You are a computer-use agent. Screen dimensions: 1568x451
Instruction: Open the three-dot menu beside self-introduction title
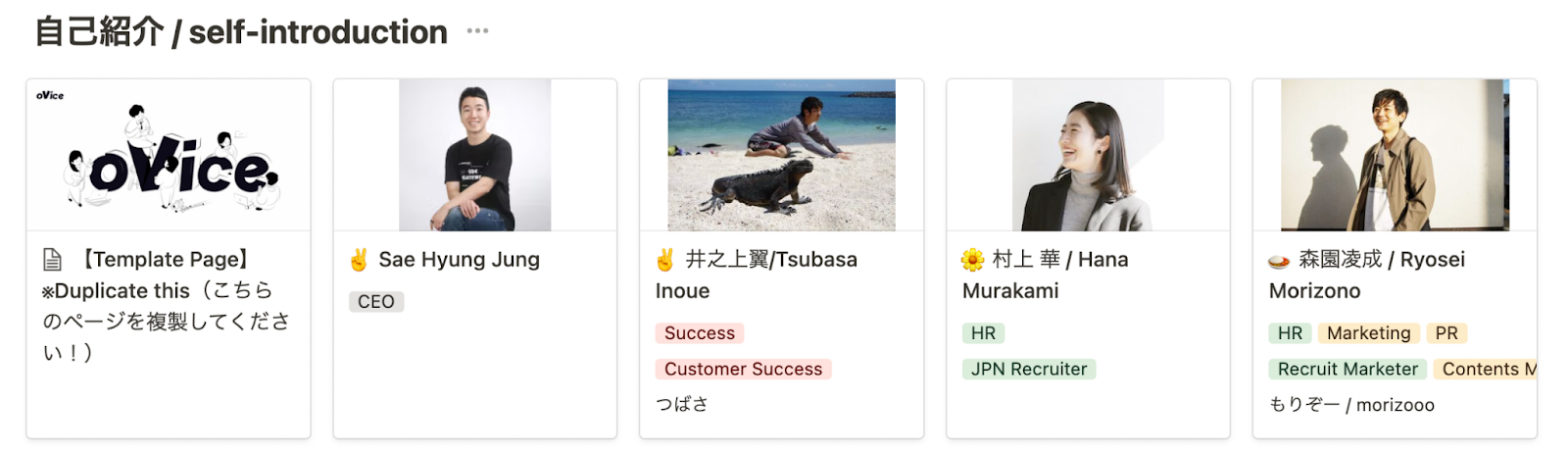(x=477, y=31)
